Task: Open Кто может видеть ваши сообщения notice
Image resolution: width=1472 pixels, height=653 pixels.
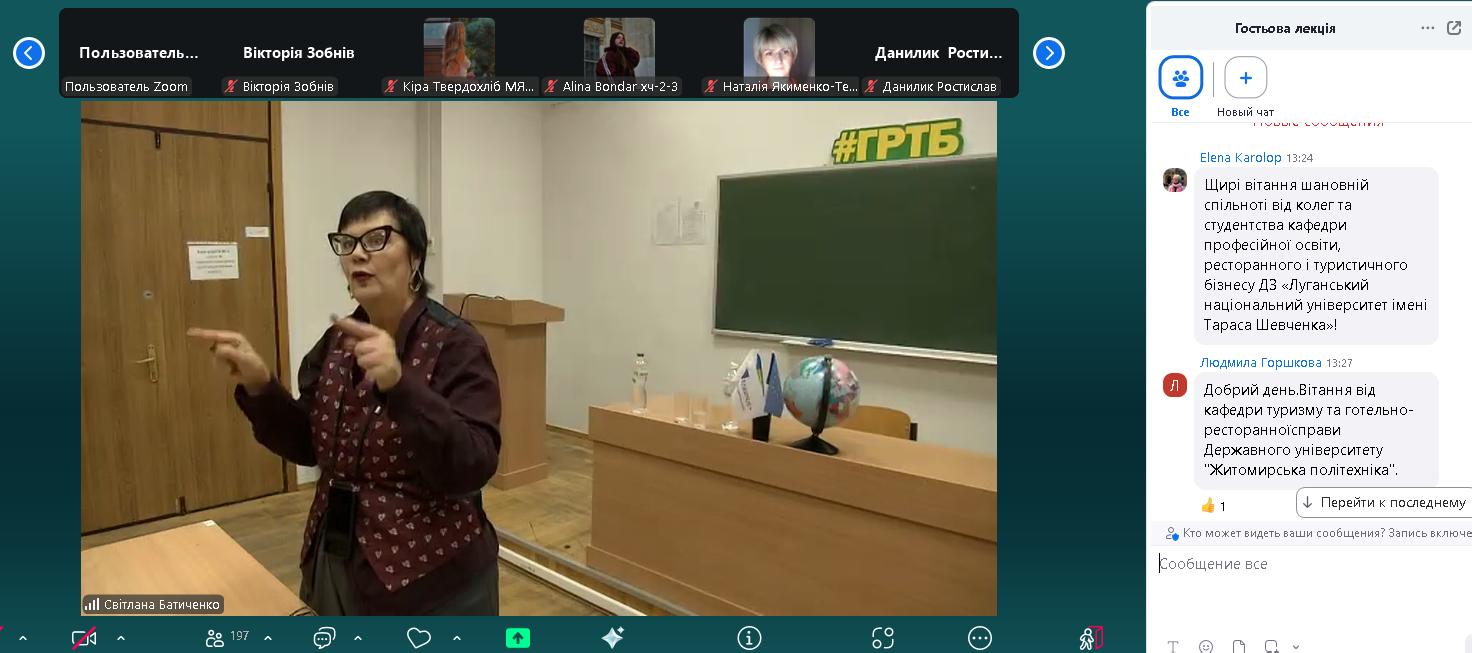Action: [1316, 533]
